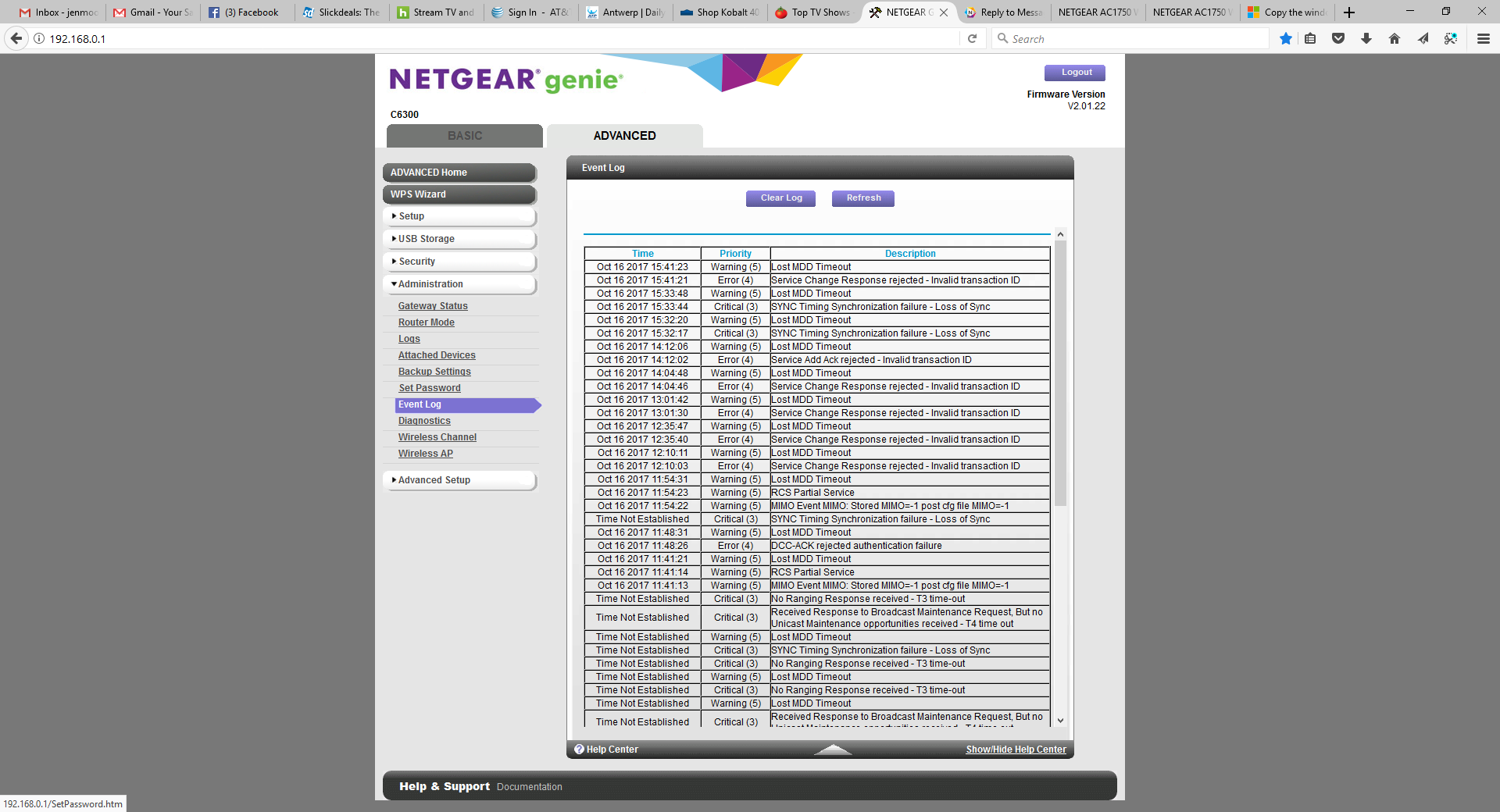Expand the Setup section
The width and height of the screenshot is (1500, 812).
pos(410,216)
